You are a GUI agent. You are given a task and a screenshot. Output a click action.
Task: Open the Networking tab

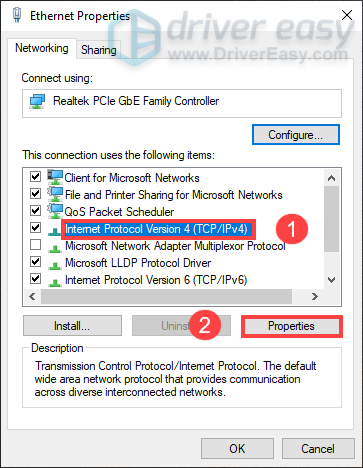point(42,48)
